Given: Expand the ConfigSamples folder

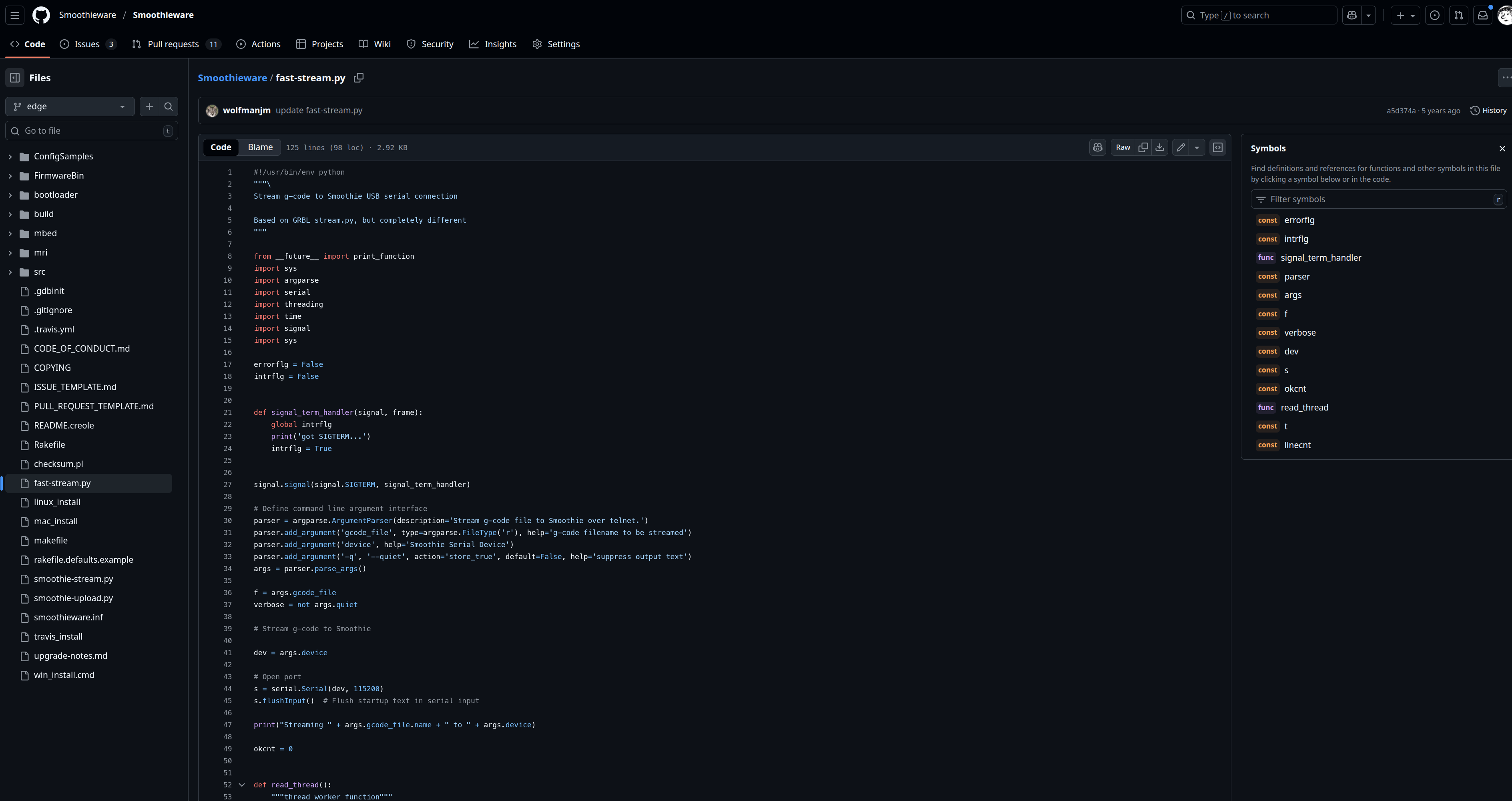Looking at the screenshot, I should tap(10, 156).
